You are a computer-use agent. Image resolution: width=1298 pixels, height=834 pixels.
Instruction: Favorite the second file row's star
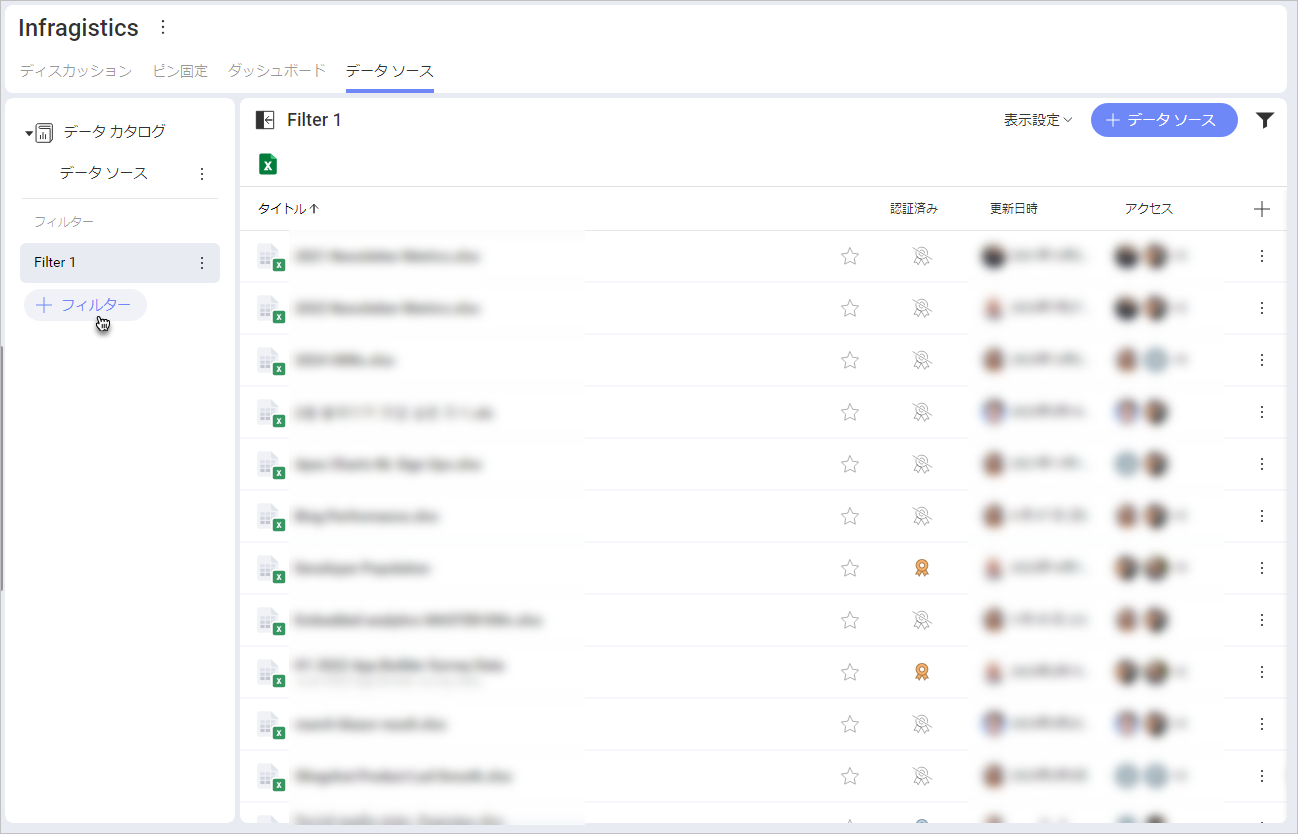(850, 308)
